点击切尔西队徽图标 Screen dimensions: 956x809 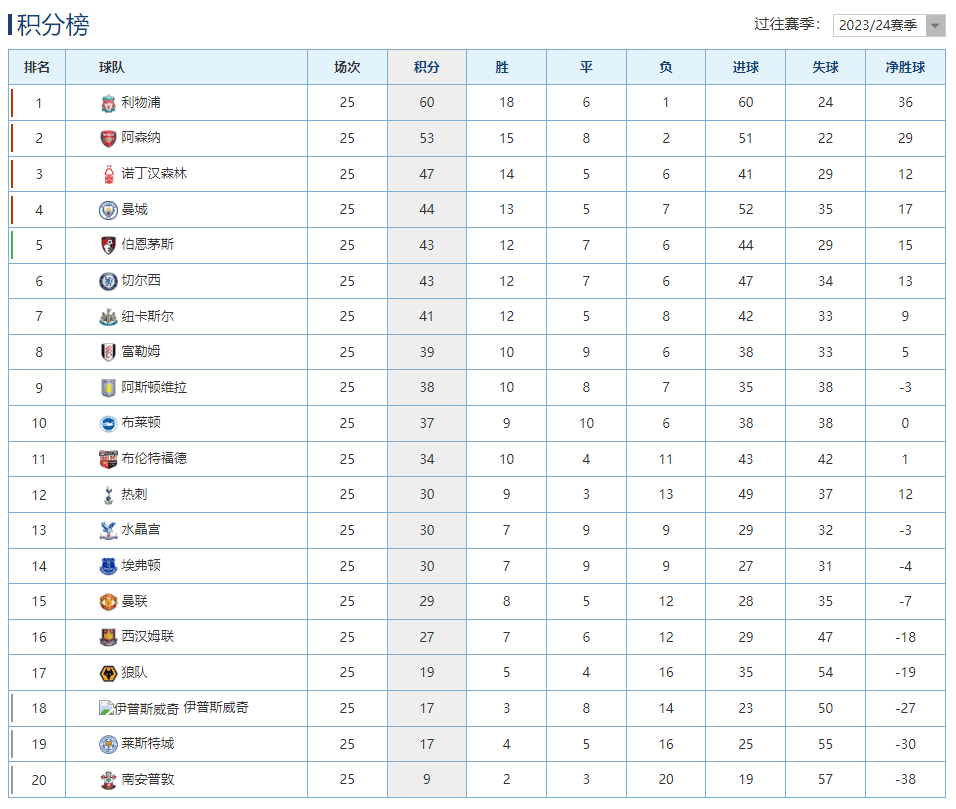point(108,281)
